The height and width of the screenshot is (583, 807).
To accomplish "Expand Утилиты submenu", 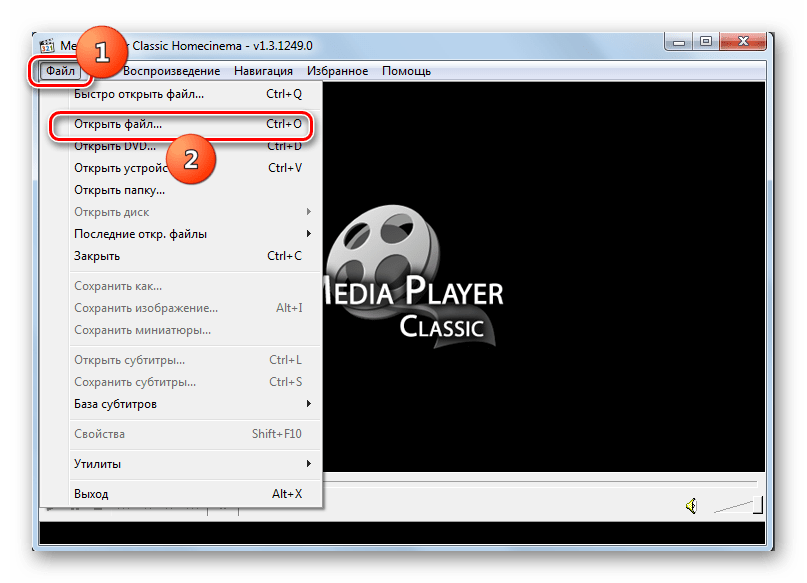I will point(196,464).
